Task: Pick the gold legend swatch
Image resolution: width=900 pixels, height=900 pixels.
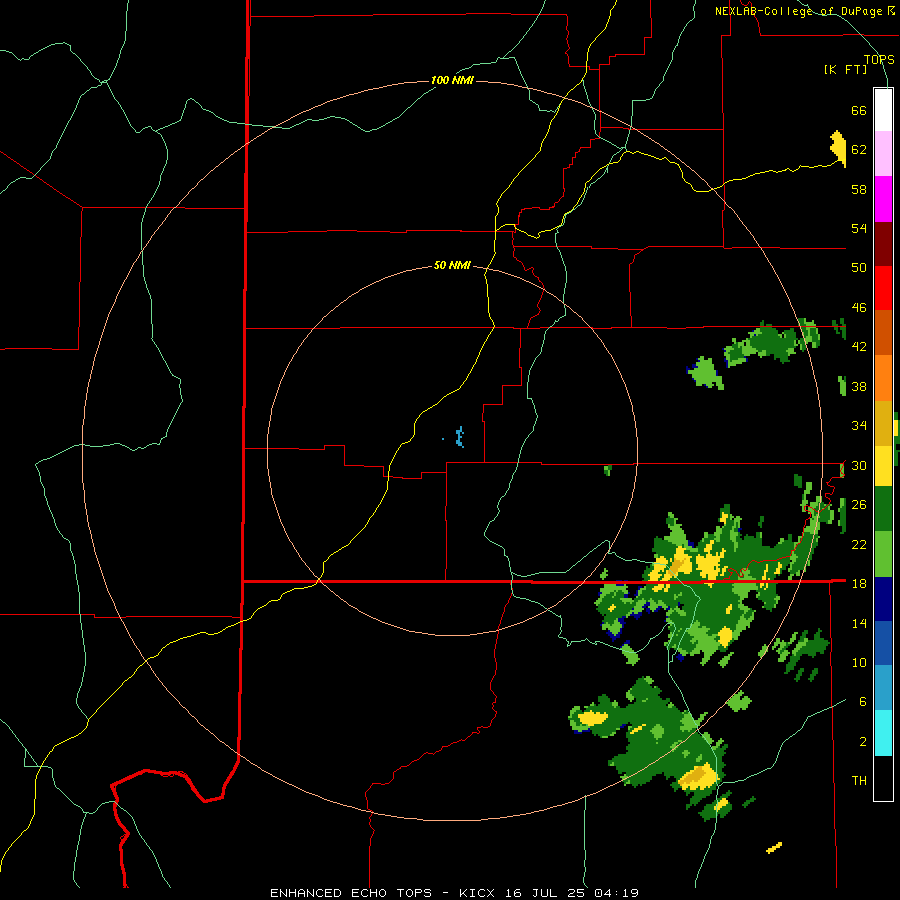Action: pyautogui.click(x=883, y=424)
